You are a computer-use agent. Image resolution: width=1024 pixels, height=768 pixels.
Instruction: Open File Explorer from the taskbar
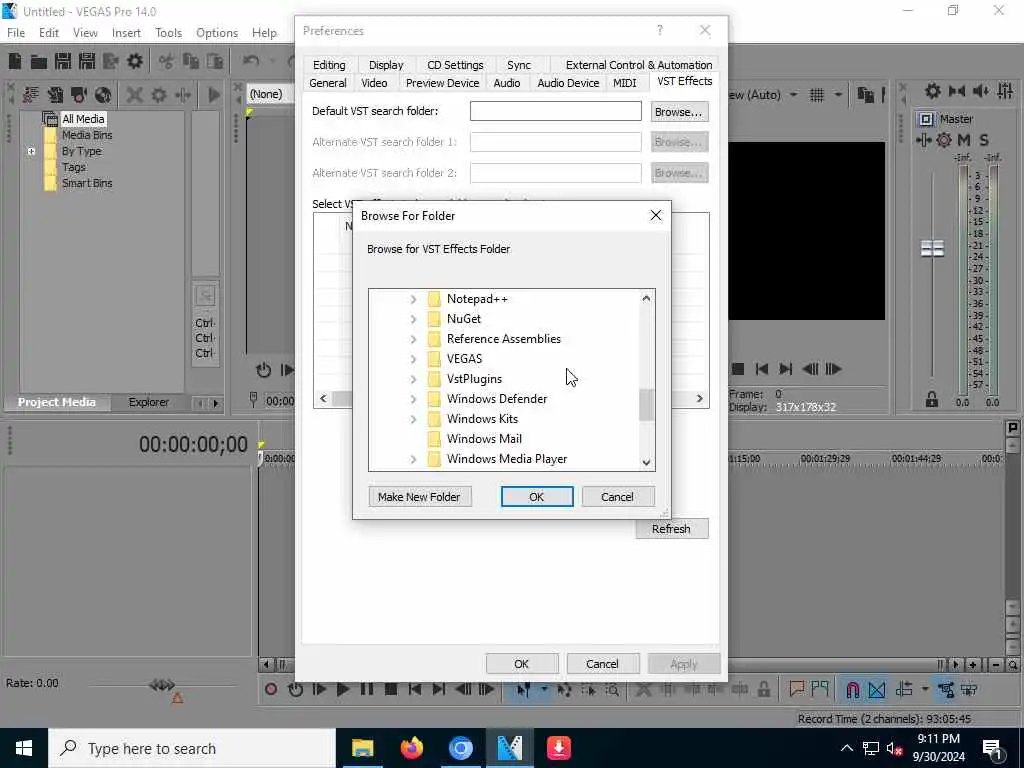pyautogui.click(x=362, y=748)
